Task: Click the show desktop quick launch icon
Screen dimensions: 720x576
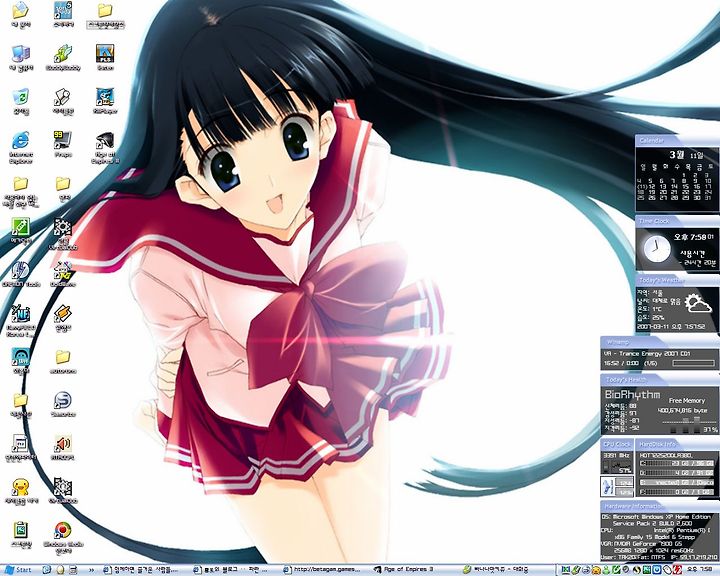Action: click(x=73, y=570)
